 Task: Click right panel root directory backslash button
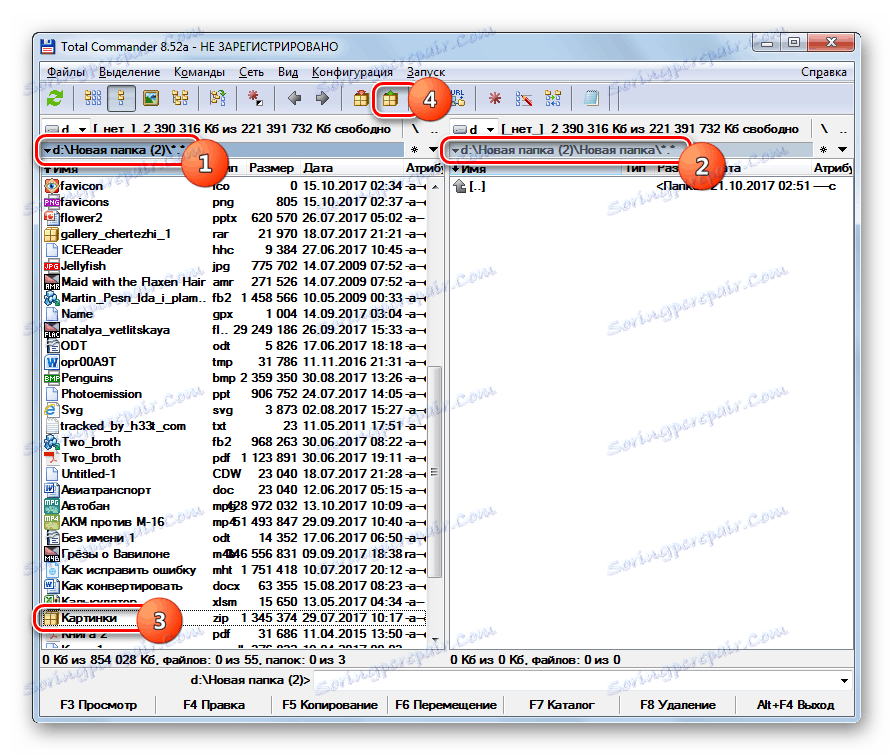pos(824,129)
